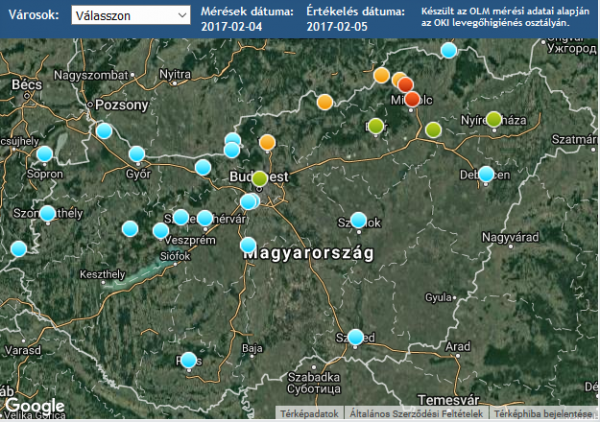Click the cyan marker at Veszprém
600x422 pixels.
(160, 231)
